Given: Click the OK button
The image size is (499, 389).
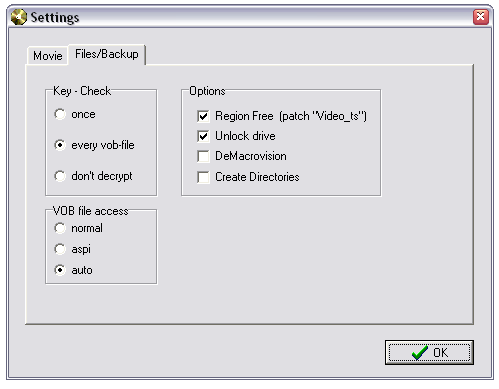Looking at the screenshot, I should tap(429, 353).
